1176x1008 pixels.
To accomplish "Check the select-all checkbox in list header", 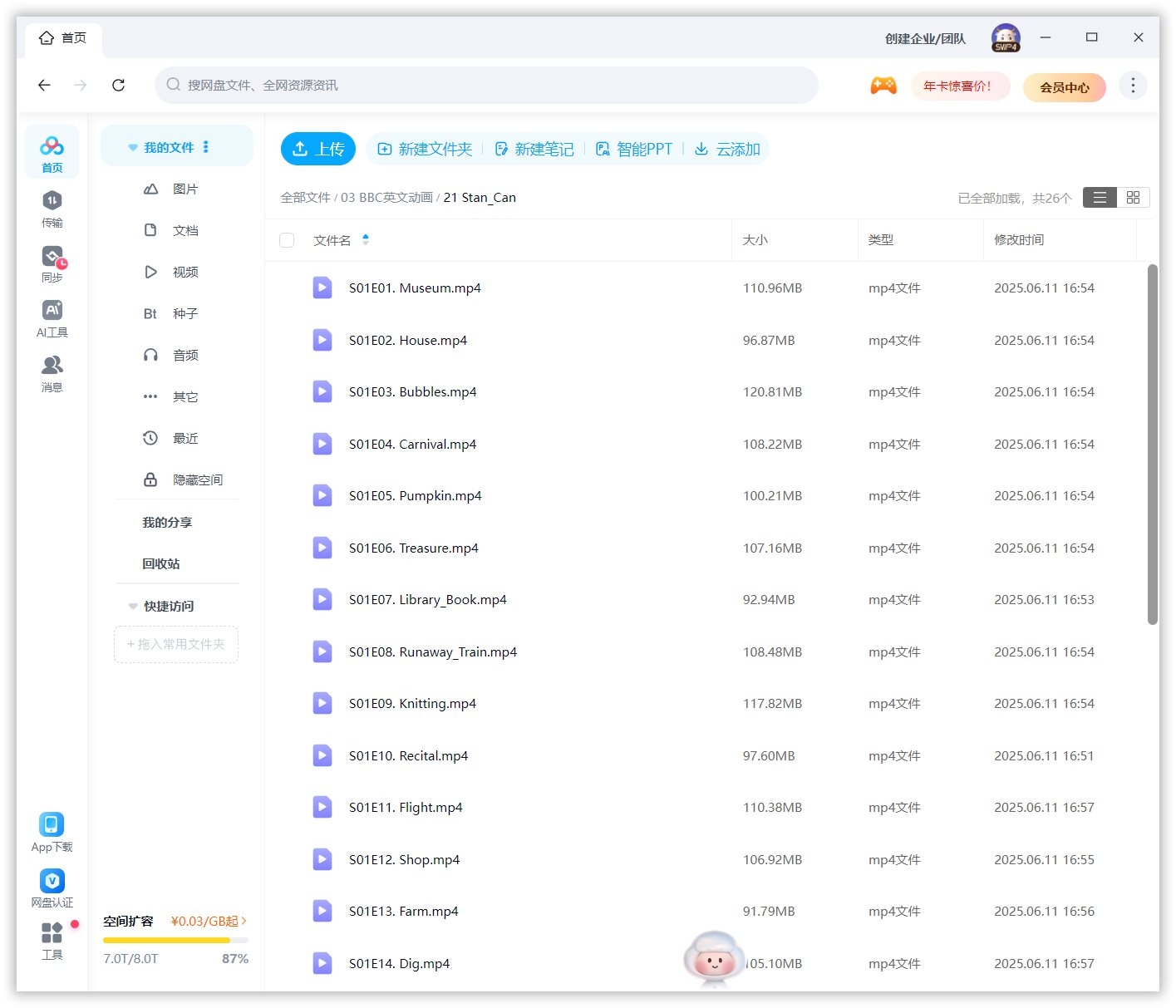I will pos(287,240).
